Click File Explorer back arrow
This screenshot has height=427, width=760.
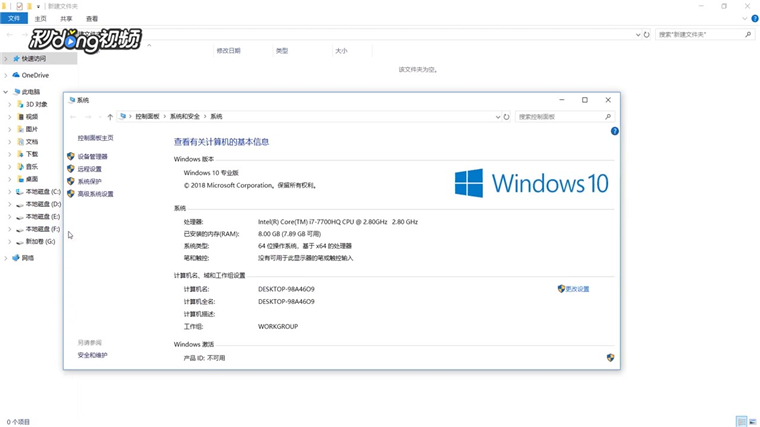point(10,35)
